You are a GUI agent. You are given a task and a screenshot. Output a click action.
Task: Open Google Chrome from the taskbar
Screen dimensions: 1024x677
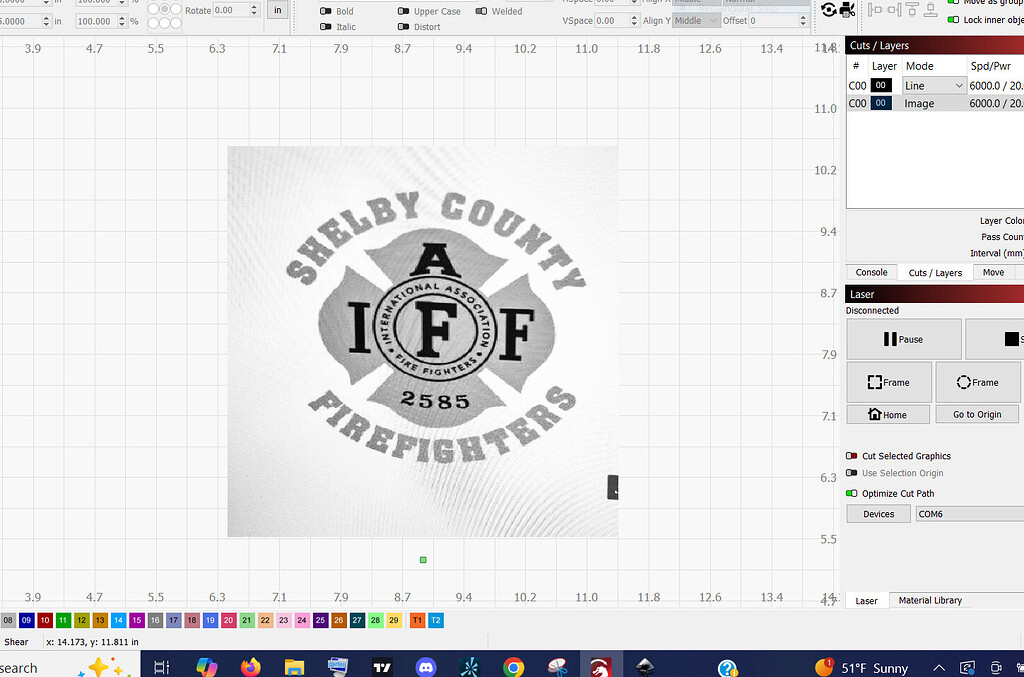point(513,667)
